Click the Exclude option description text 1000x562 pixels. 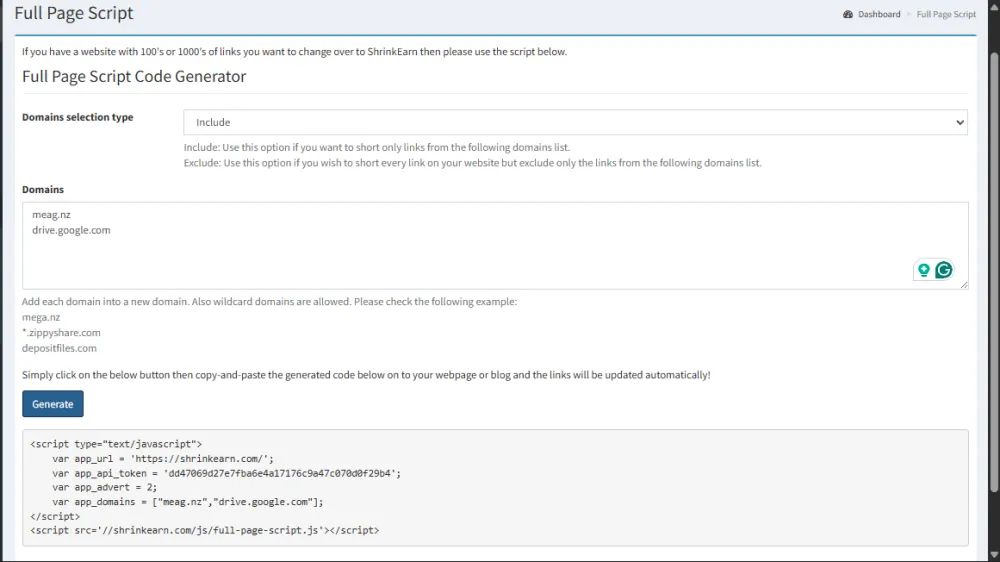(x=473, y=163)
